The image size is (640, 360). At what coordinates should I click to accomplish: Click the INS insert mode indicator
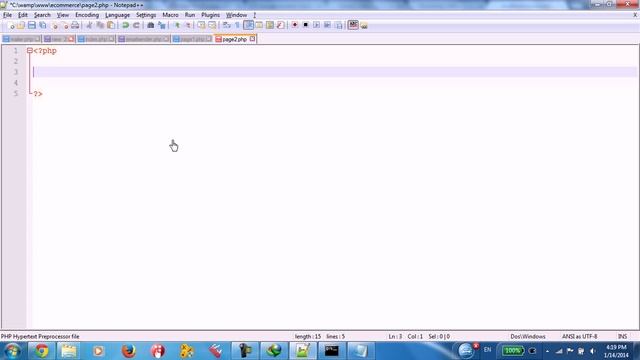622,337
